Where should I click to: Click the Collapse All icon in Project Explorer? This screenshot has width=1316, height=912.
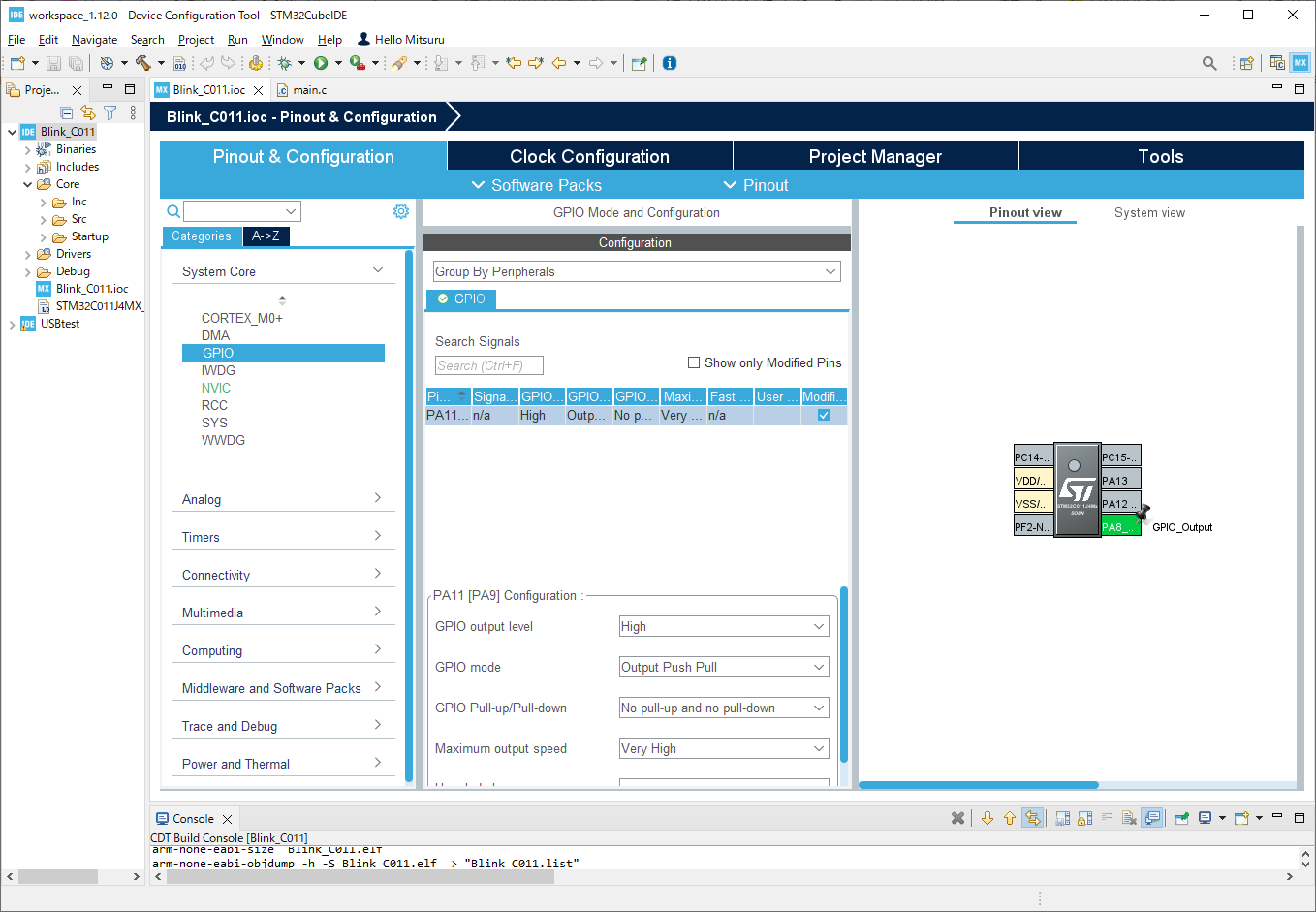tap(67, 112)
